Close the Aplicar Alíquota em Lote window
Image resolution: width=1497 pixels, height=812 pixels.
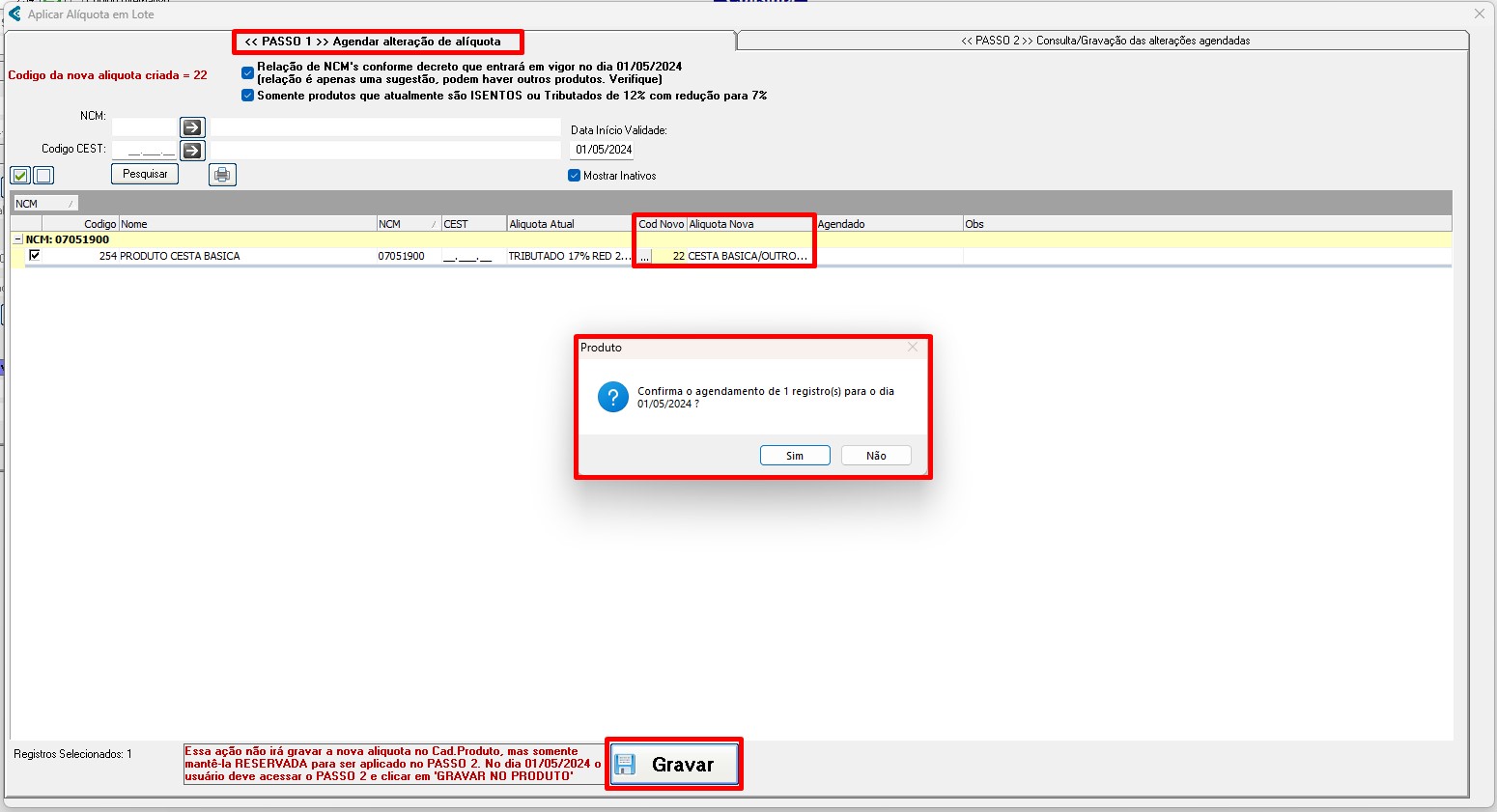[x=1480, y=14]
